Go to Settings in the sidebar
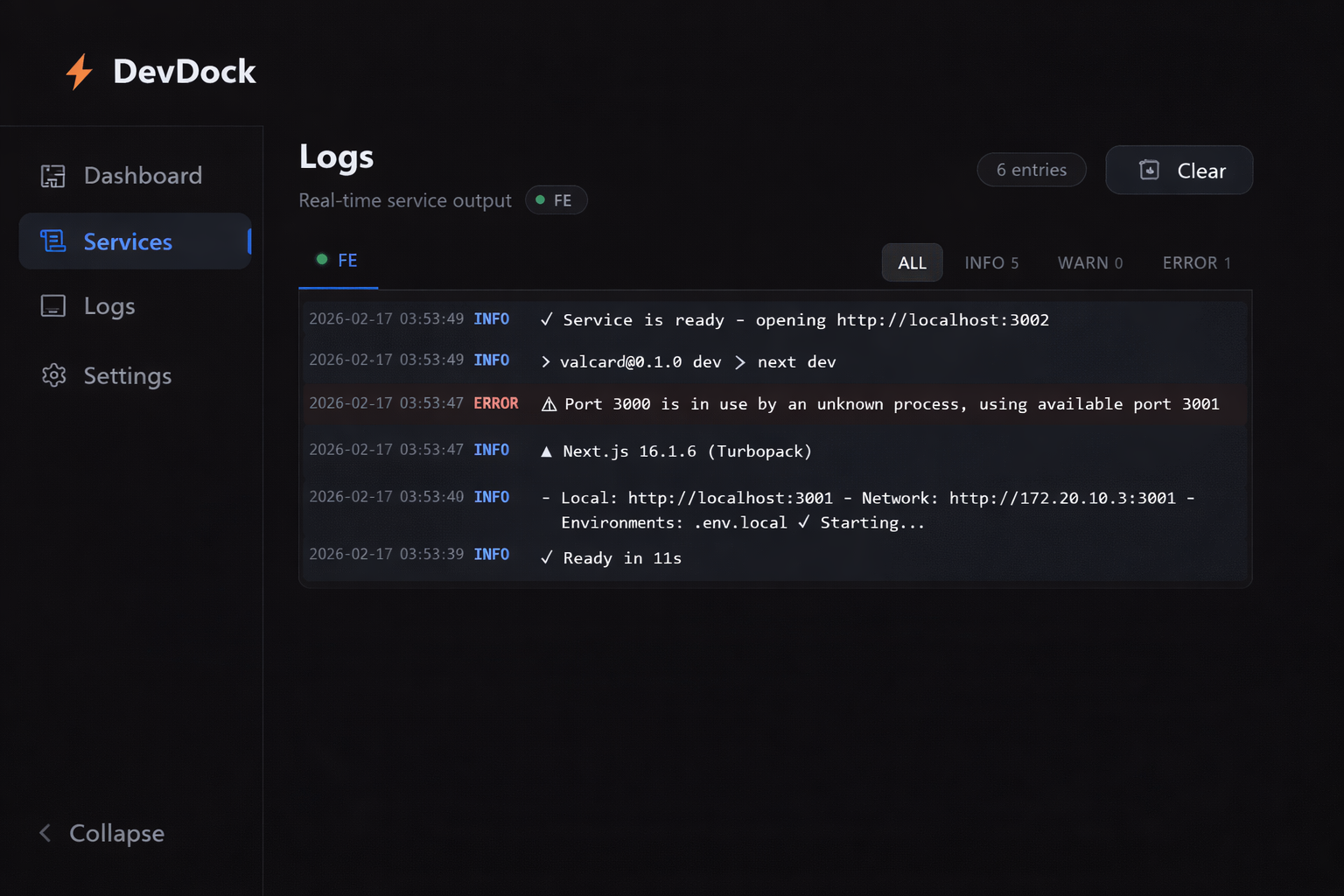This screenshot has width=1344, height=896. click(128, 375)
